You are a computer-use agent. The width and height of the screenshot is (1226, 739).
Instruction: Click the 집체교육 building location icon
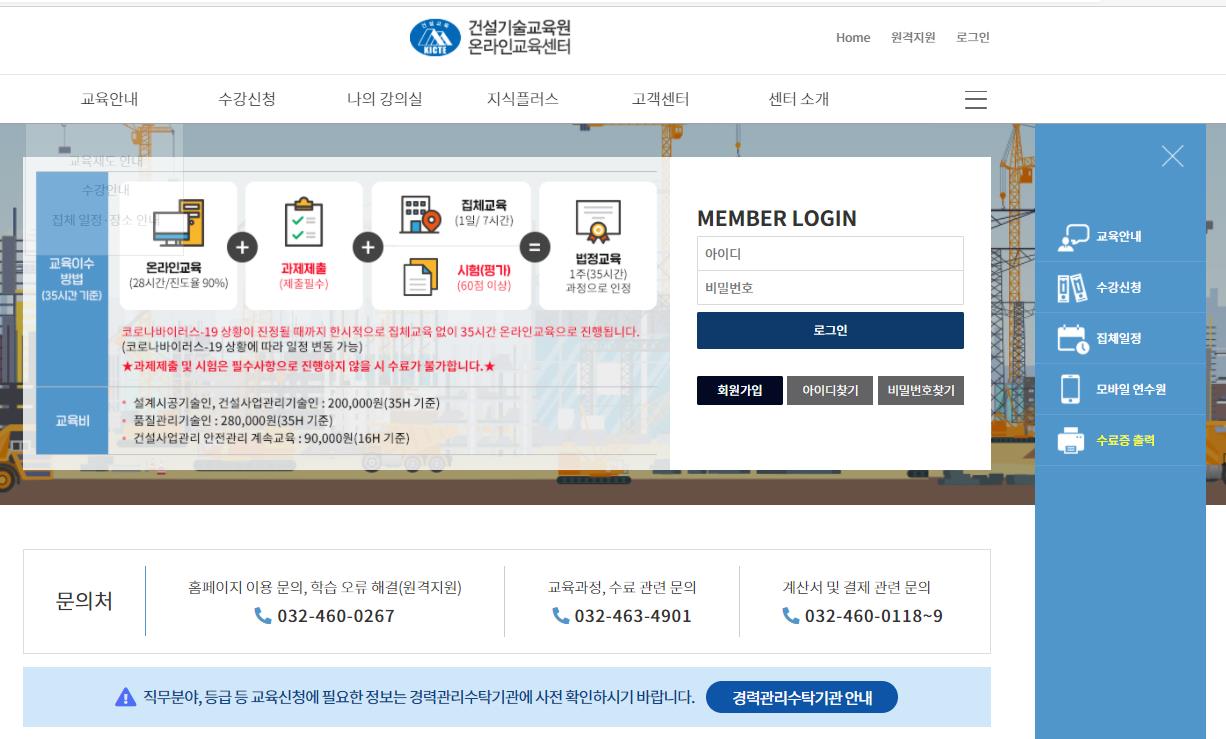420,214
